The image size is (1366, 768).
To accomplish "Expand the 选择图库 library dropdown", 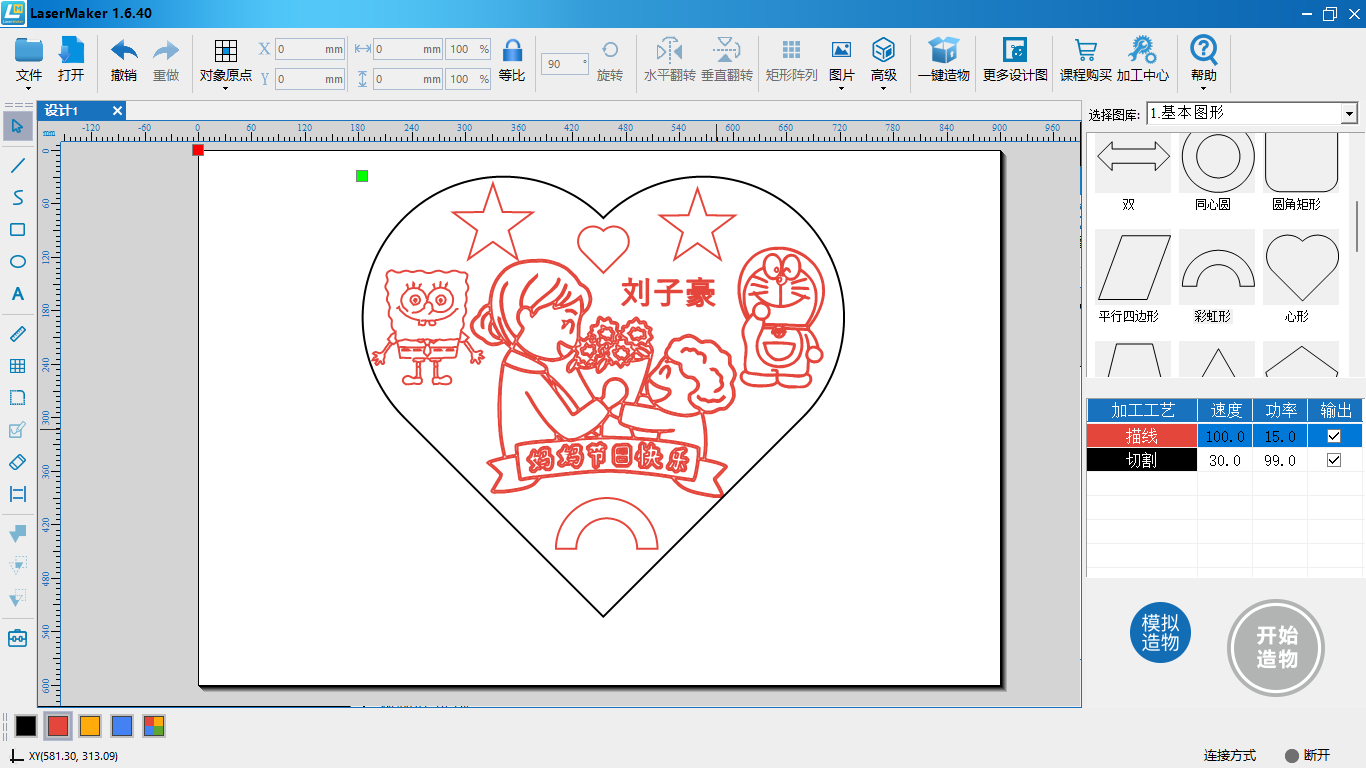I will pos(1349,114).
